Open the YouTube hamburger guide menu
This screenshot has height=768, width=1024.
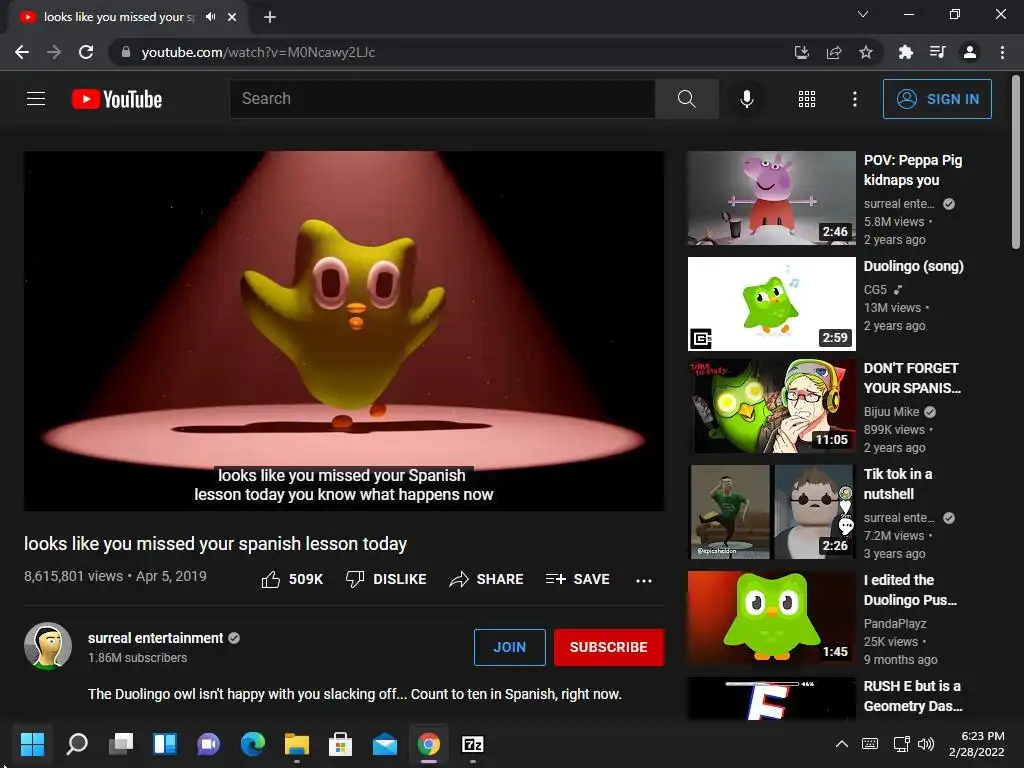point(36,99)
